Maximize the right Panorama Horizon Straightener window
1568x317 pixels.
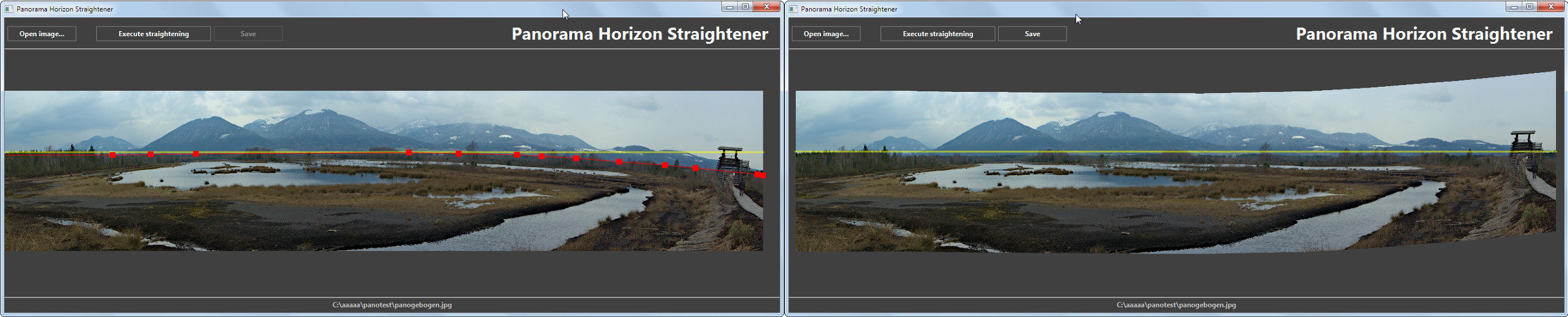click(1530, 7)
